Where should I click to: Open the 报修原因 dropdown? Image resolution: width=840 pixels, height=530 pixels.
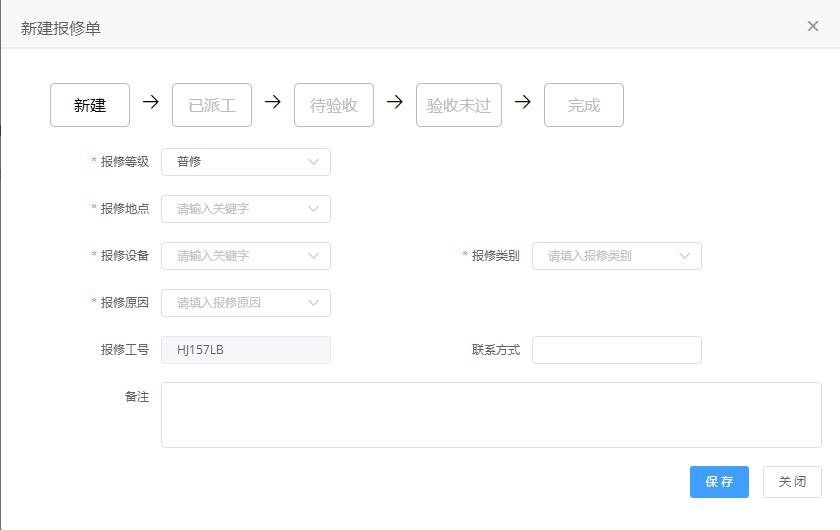click(246, 303)
